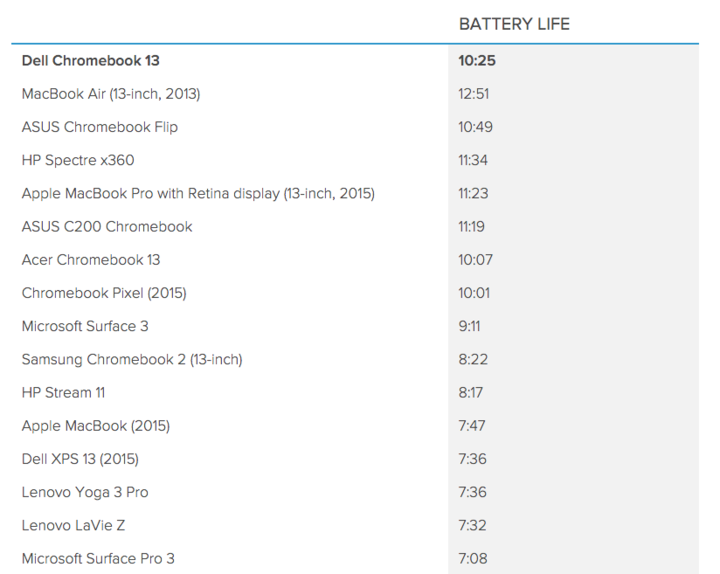
Task: Click the 7:08 battery life cell
Action: tap(473, 558)
